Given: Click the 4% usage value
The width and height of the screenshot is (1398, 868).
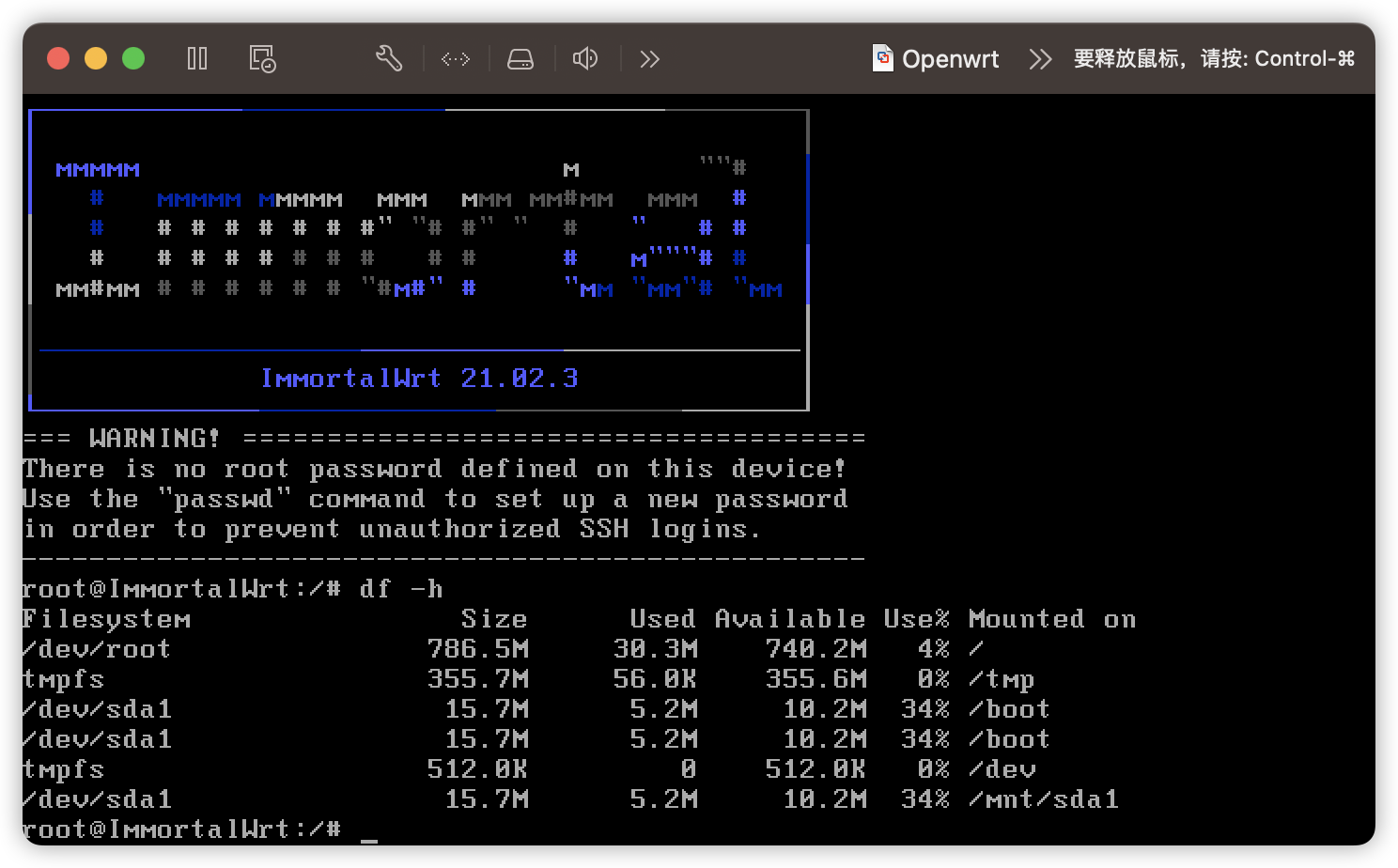Looking at the screenshot, I should tap(934, 649).
